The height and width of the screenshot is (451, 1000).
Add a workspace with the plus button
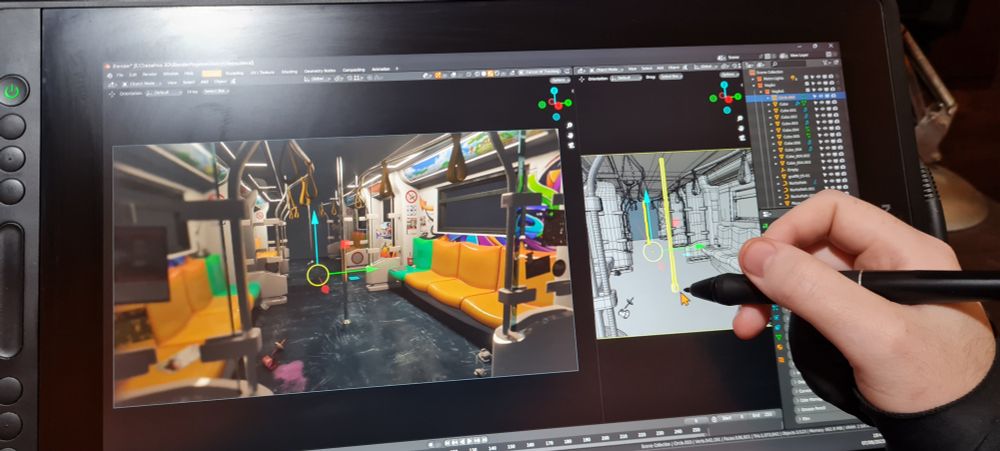(x=397, y=68)
